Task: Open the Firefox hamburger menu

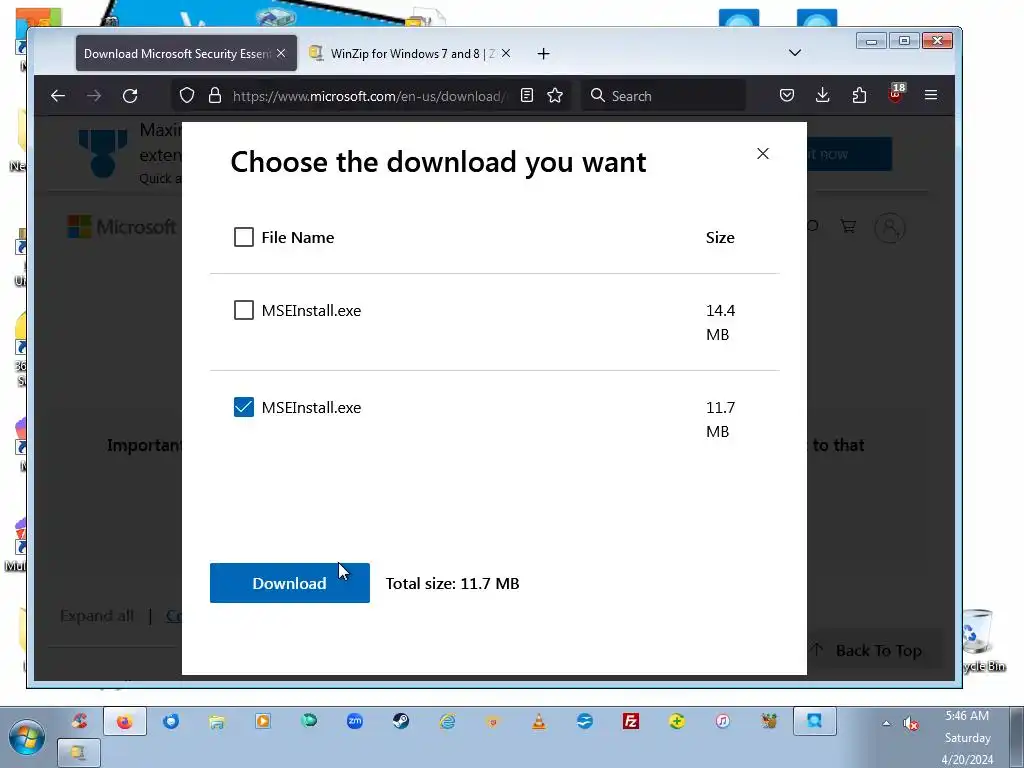Action: (x=931, y=96)
